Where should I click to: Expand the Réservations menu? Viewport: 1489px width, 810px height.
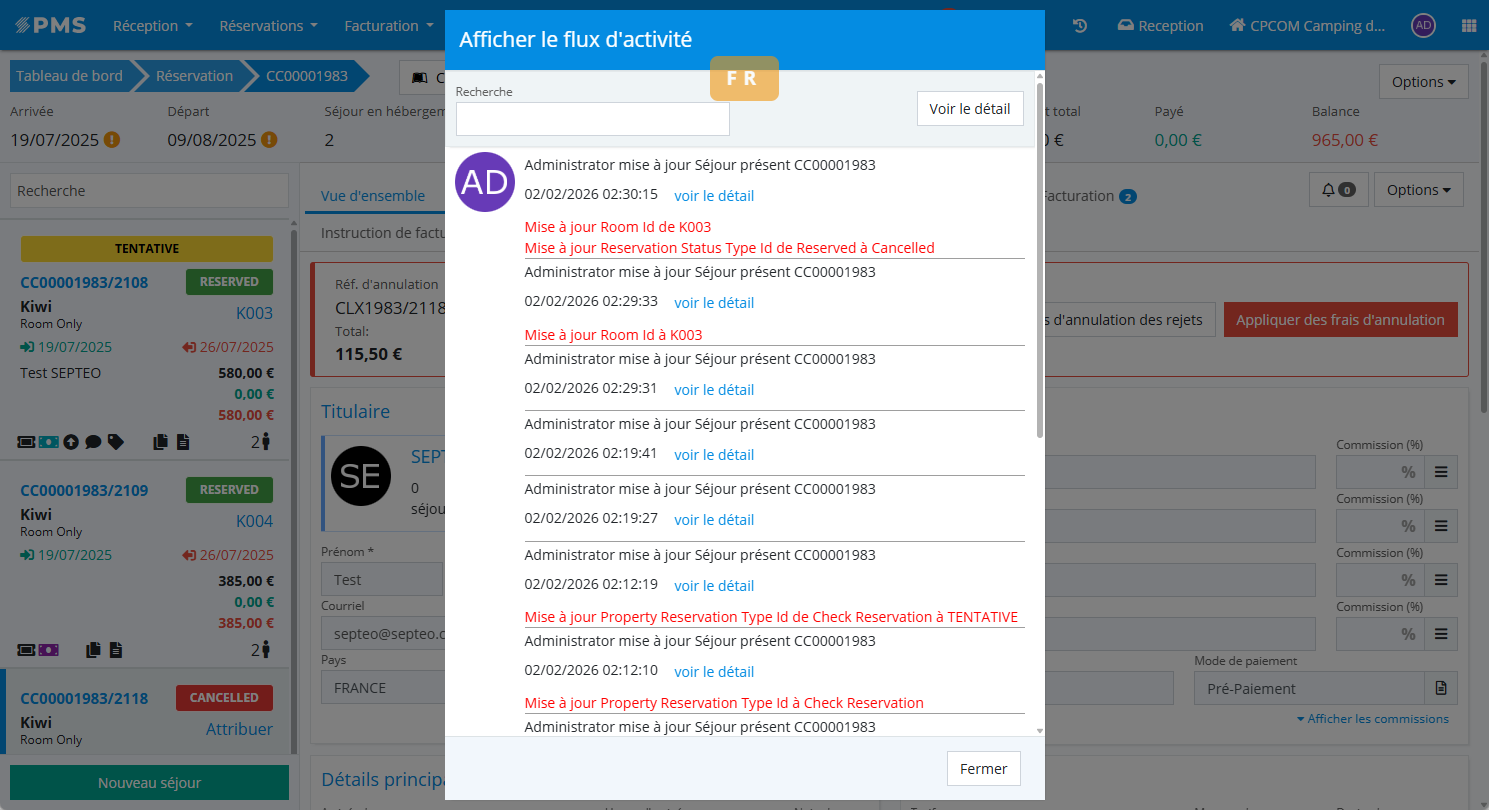pos(268,26)
